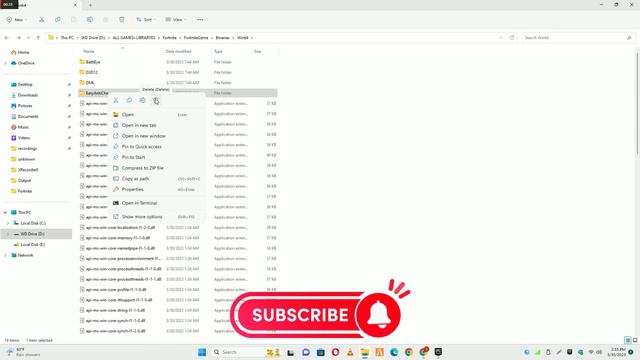Screen dimensions: 640x360
Task: Collapse the This PC tree node
Action: click(x=5, y=212)
